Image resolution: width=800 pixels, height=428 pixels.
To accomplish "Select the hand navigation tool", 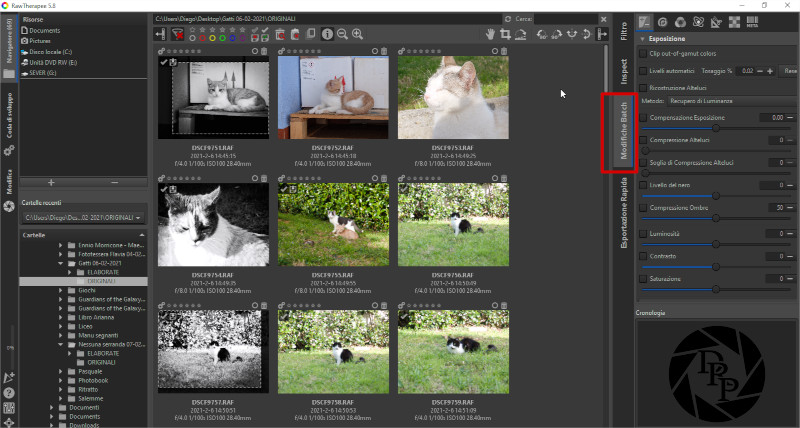I will pyautogui.click(x=490, y=34).
